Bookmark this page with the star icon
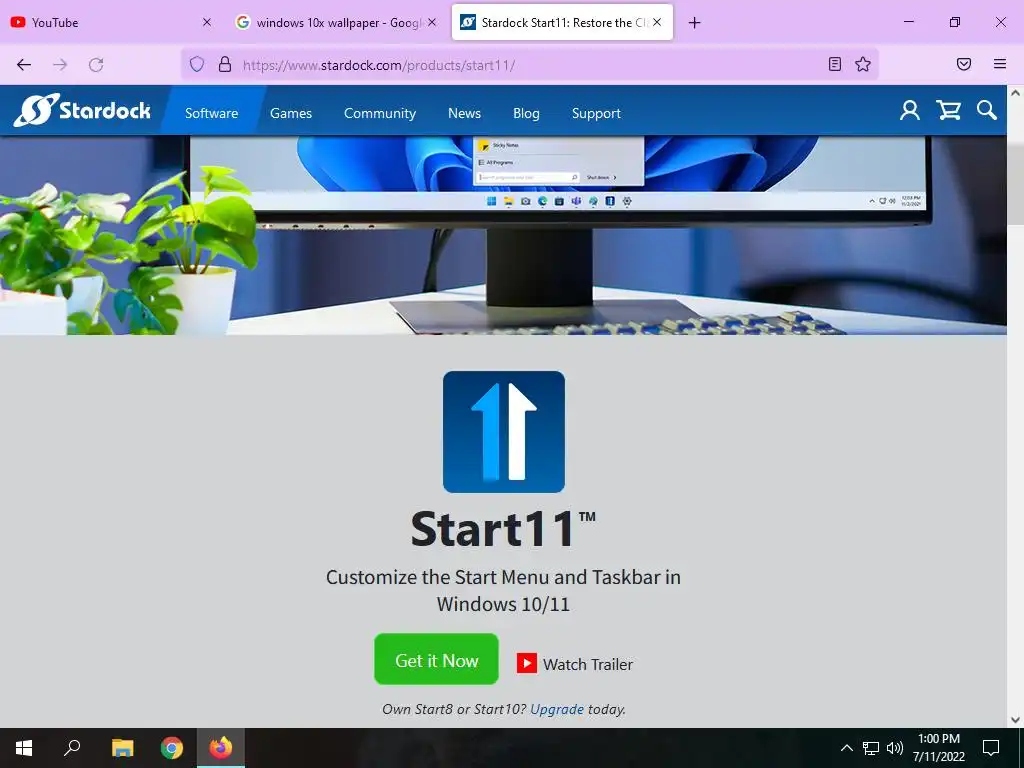 (863, 64)
